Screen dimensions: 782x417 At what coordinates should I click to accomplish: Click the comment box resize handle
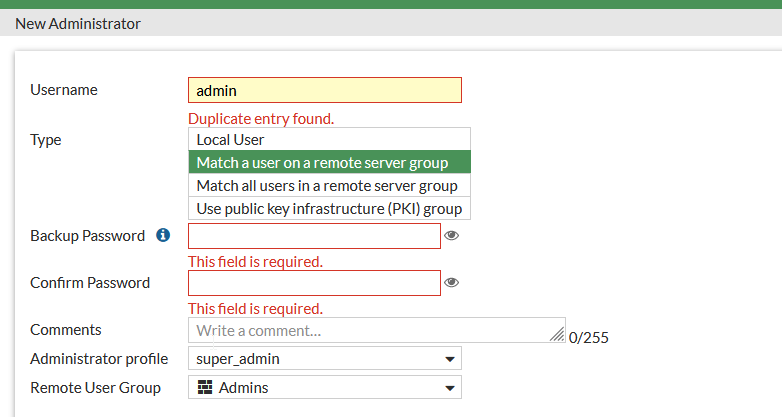pyautogui.click(x=558, y=337)
